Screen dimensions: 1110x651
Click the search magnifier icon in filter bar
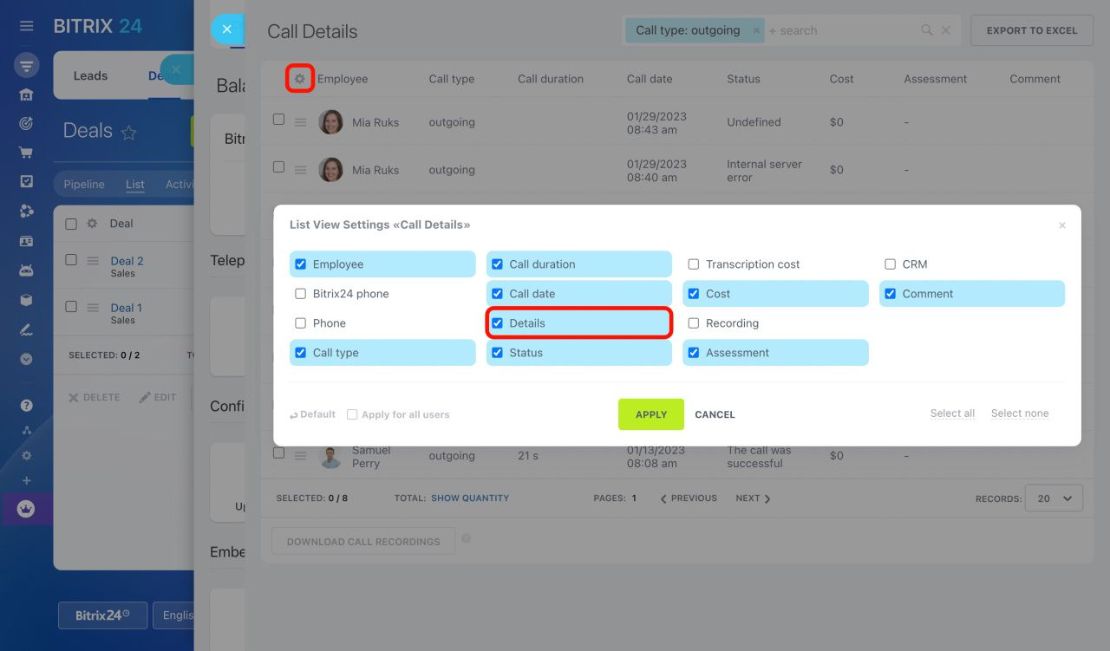click(927, 30)
